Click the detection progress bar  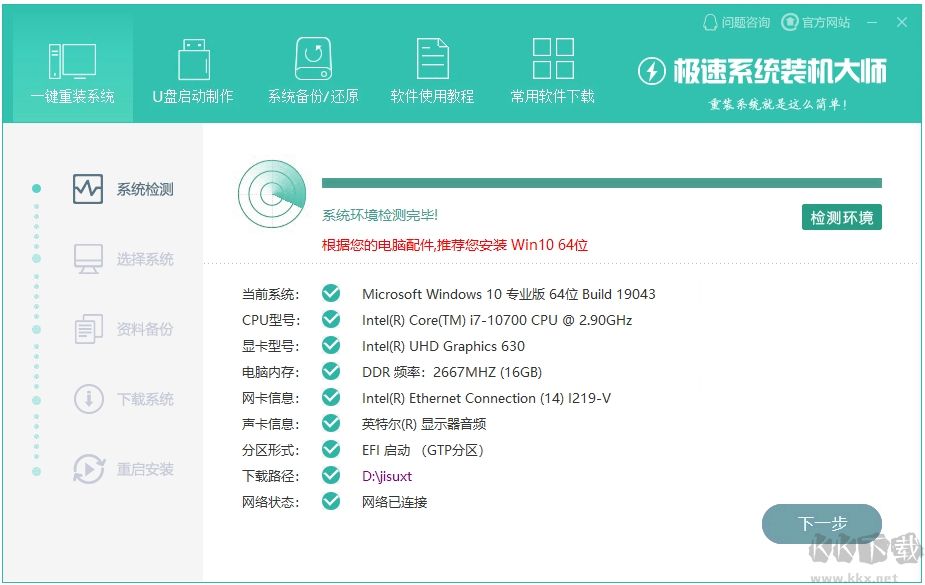click(x=602, y=183)
